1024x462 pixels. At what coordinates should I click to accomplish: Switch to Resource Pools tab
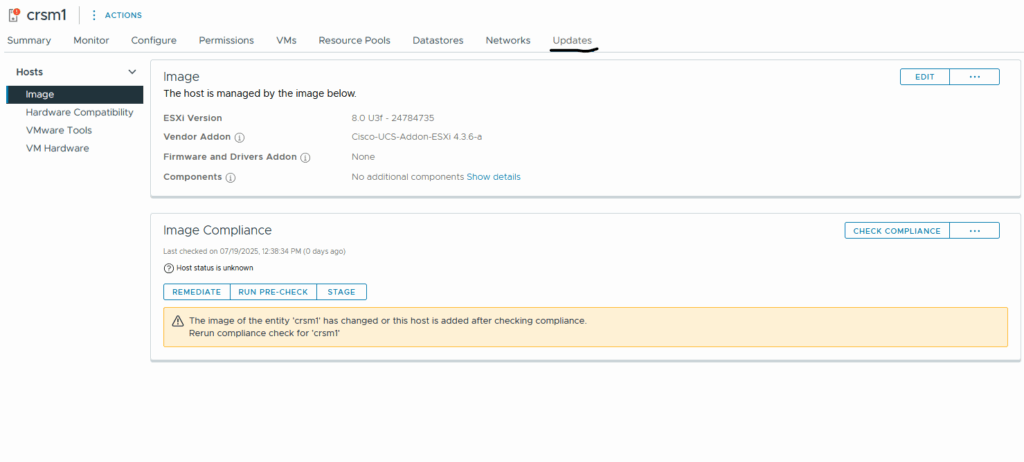click(x=355, y=41)
